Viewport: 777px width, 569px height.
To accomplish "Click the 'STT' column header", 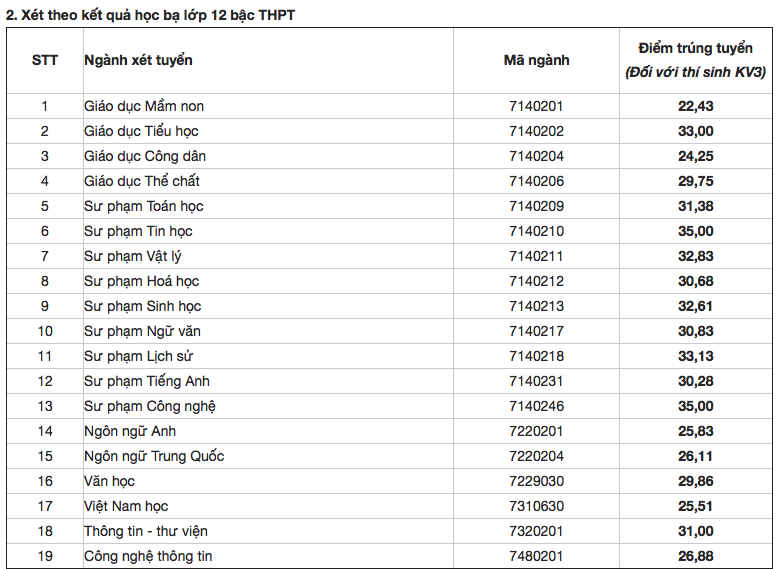I will (x=45, y=60).
